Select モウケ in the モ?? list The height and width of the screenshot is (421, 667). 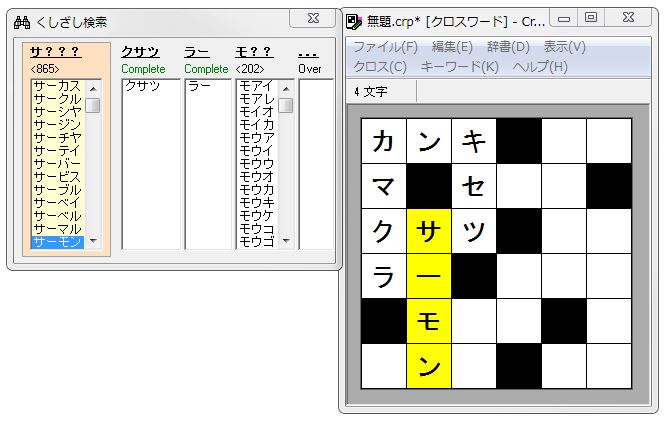tap(257, 216)
